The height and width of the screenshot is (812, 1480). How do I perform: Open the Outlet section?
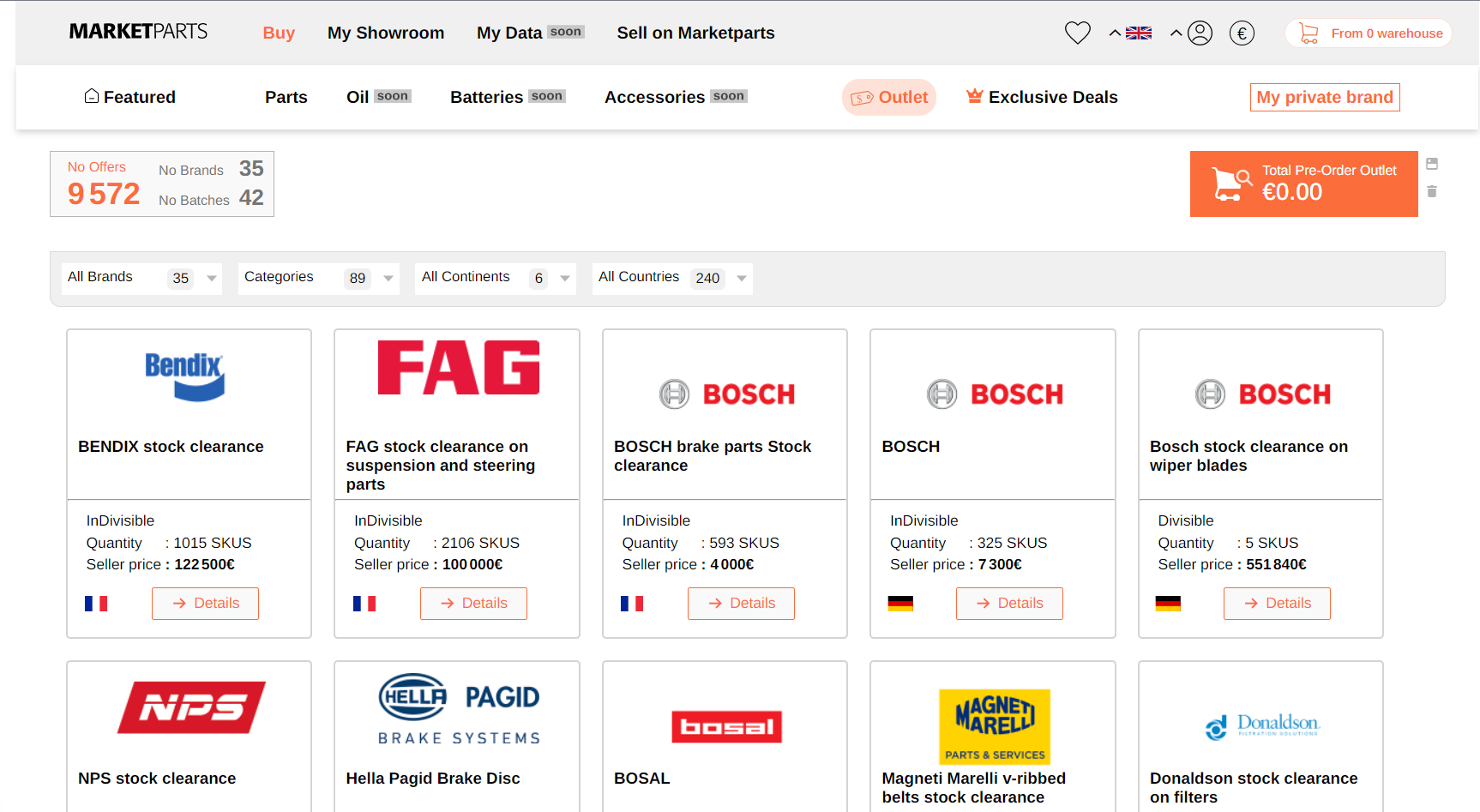click(x=889, y=97)
